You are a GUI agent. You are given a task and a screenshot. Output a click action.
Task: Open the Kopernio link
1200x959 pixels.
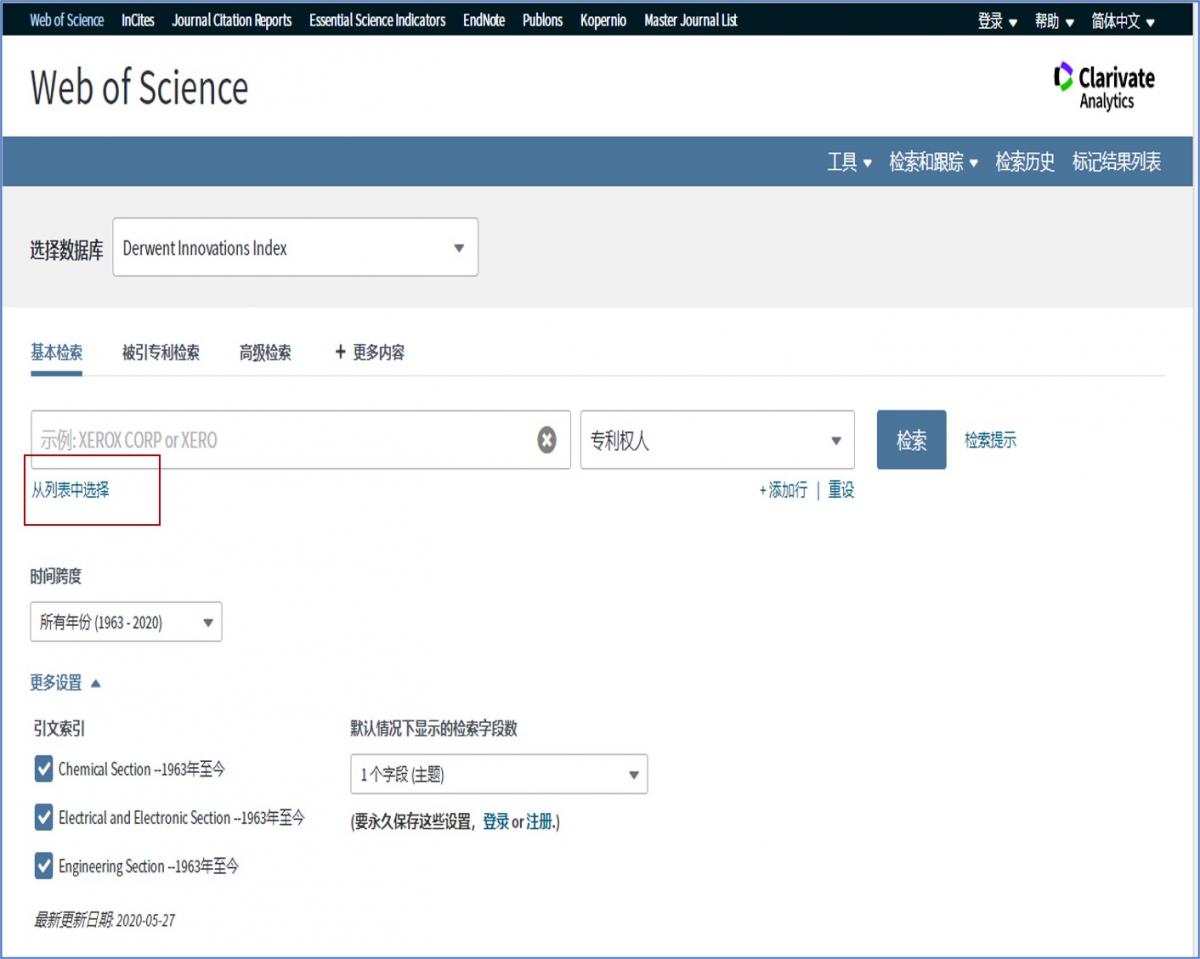603,20
